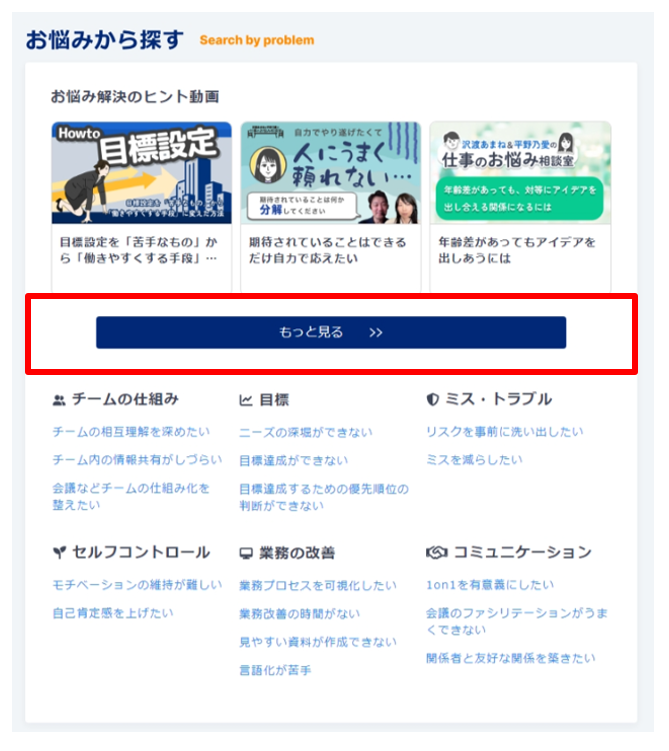Image resolution: width=669 pixels, height=751 pixels.
Task: Click the 業務の改善 monitor icon
Action: point(246,554)
